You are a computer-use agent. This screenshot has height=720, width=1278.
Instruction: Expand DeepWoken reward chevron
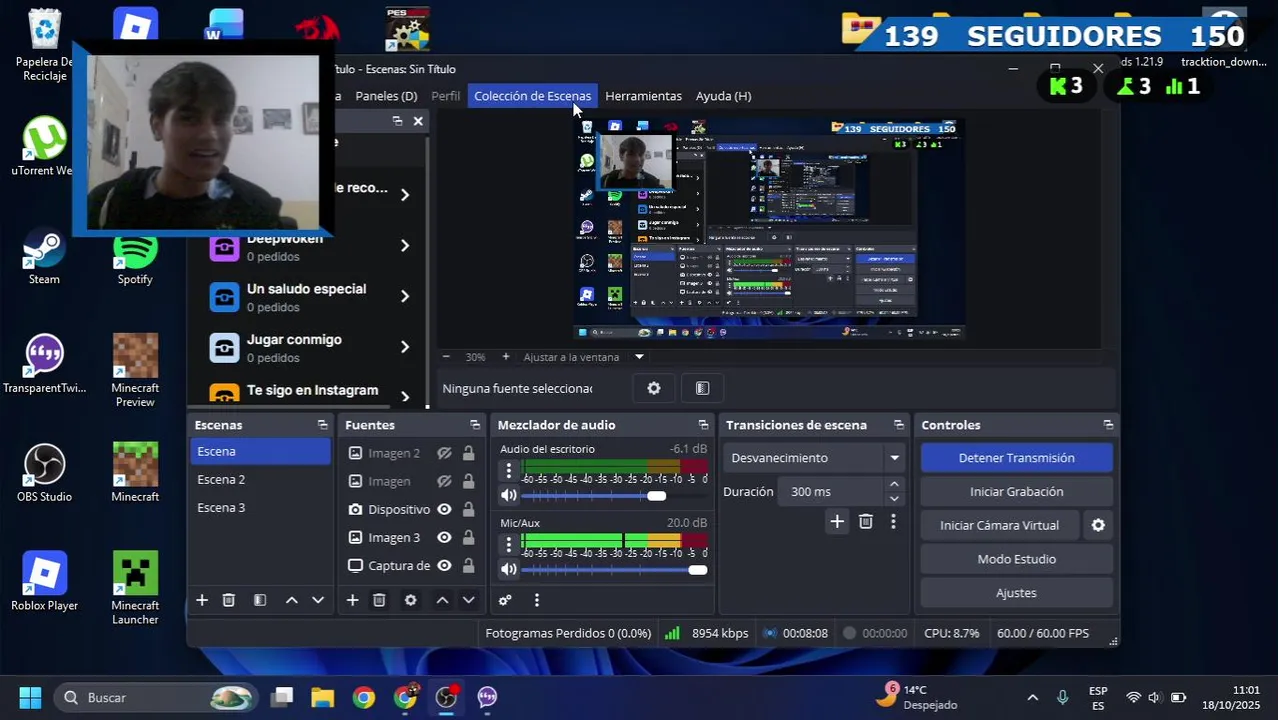(x=405, y=245)
